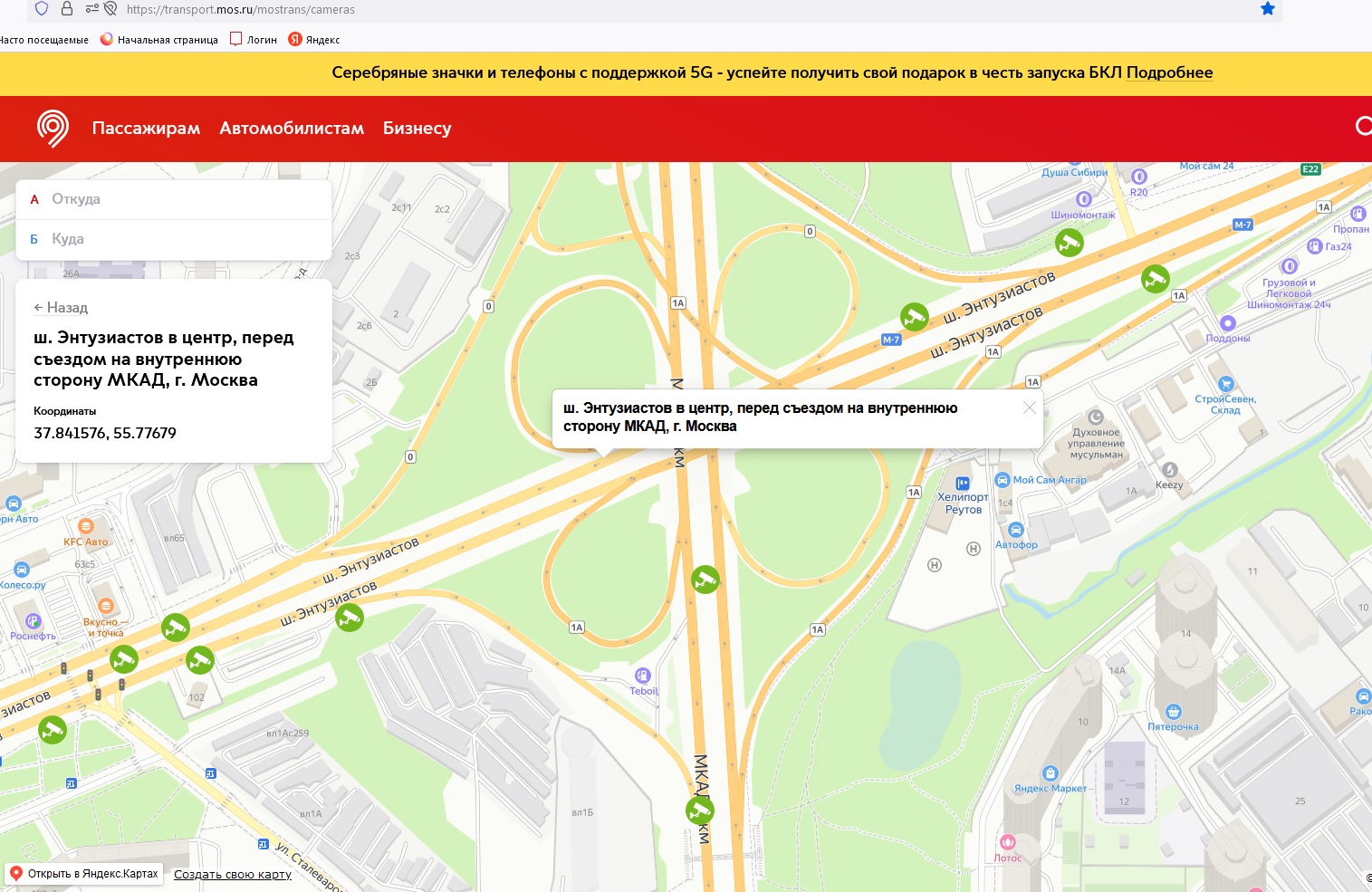Image resolution: width=1372 pixels, height=892 pixels.
Task: Go back using the Назад link
Action: click(61, 308)
